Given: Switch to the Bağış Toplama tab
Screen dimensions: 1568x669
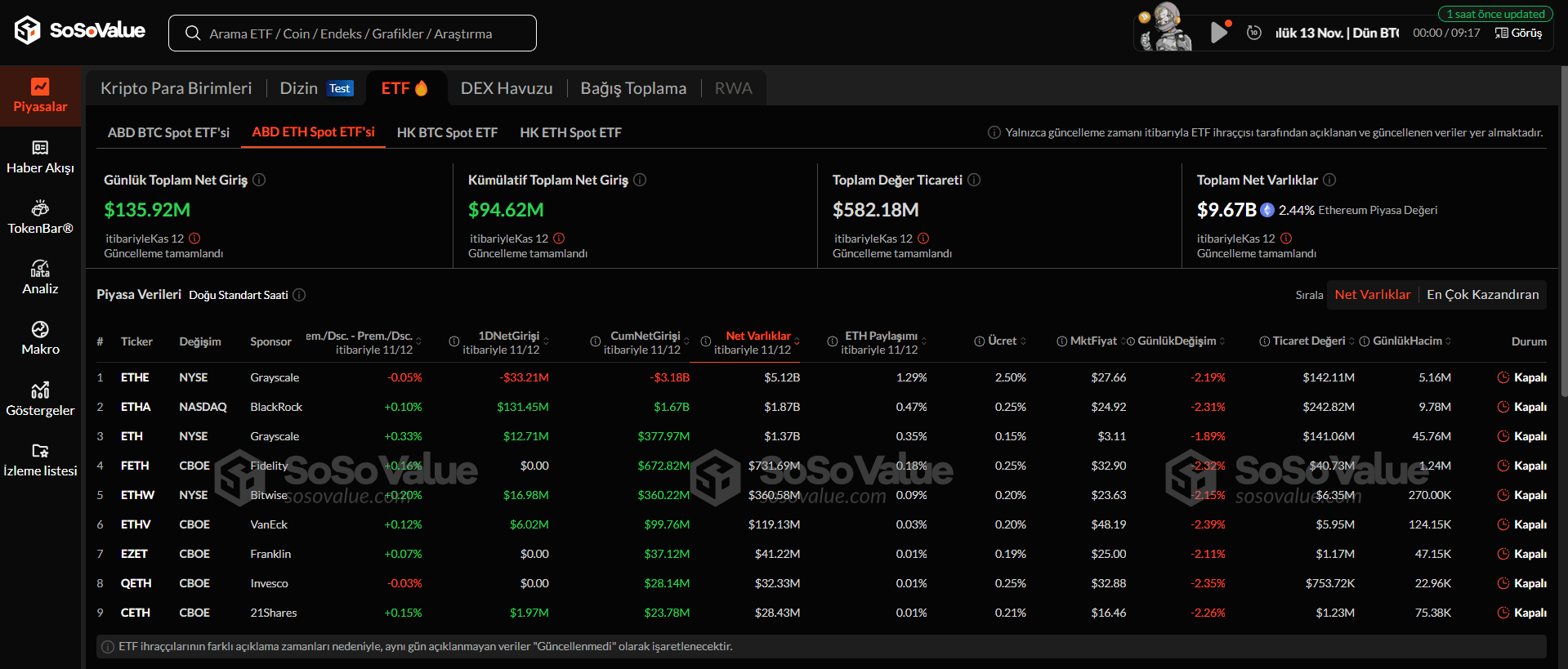Looking at the screenshot, I should (633, 88).
